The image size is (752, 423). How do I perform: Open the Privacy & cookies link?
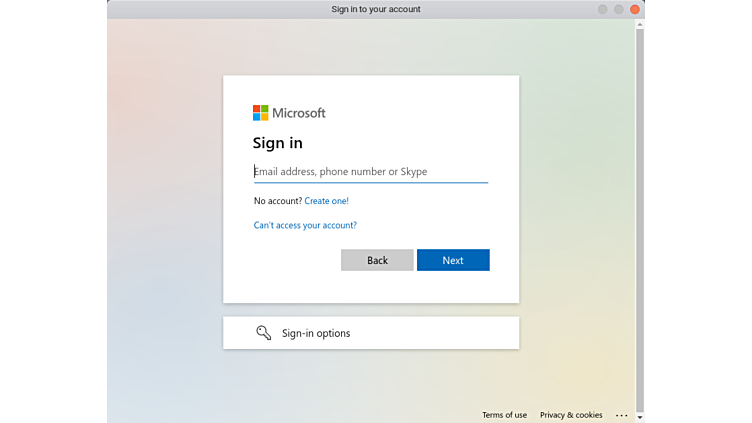click(571, 415)
